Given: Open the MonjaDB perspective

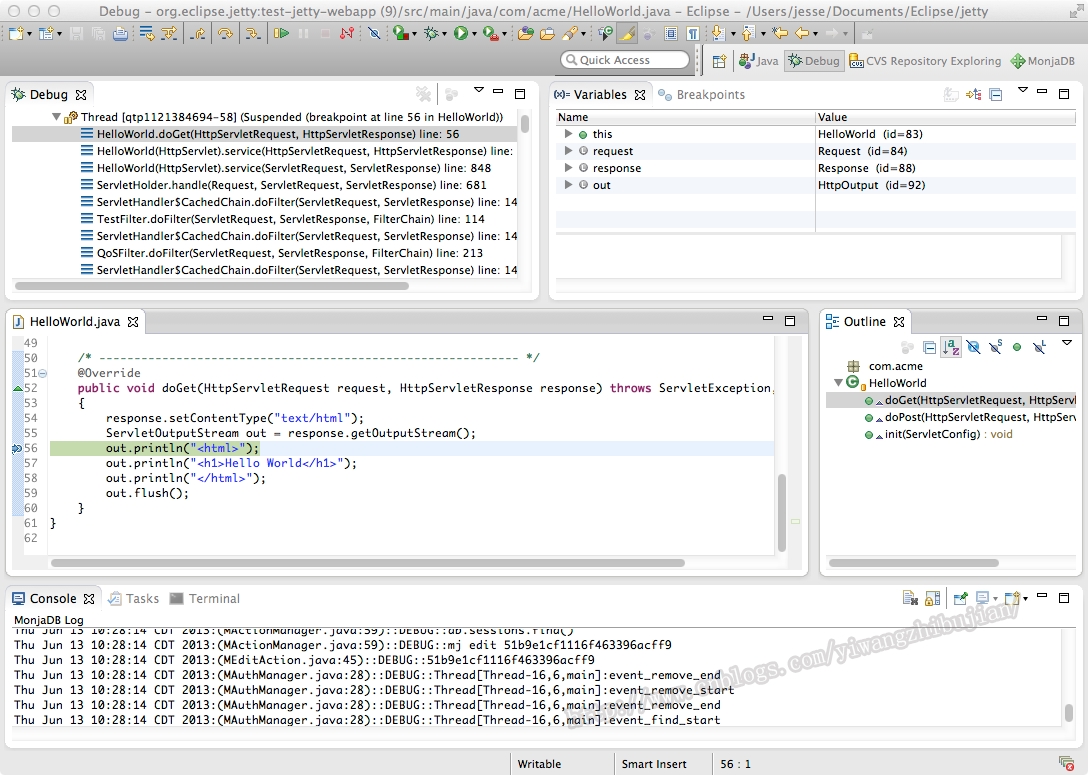Looking at the screenshot, I should click(x=1043, y=61).
